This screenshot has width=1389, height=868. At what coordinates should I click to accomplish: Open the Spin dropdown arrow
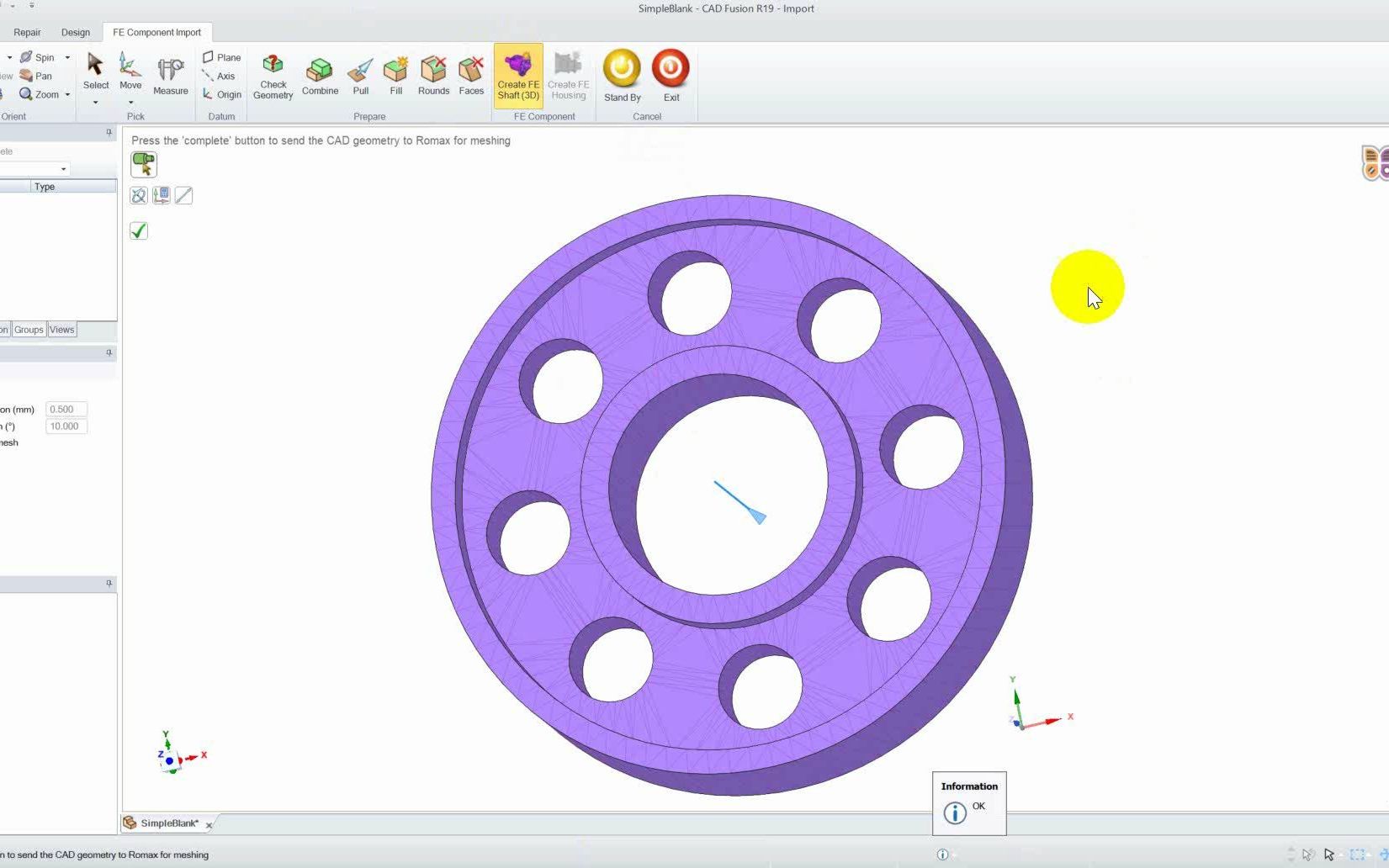(67, 57)
